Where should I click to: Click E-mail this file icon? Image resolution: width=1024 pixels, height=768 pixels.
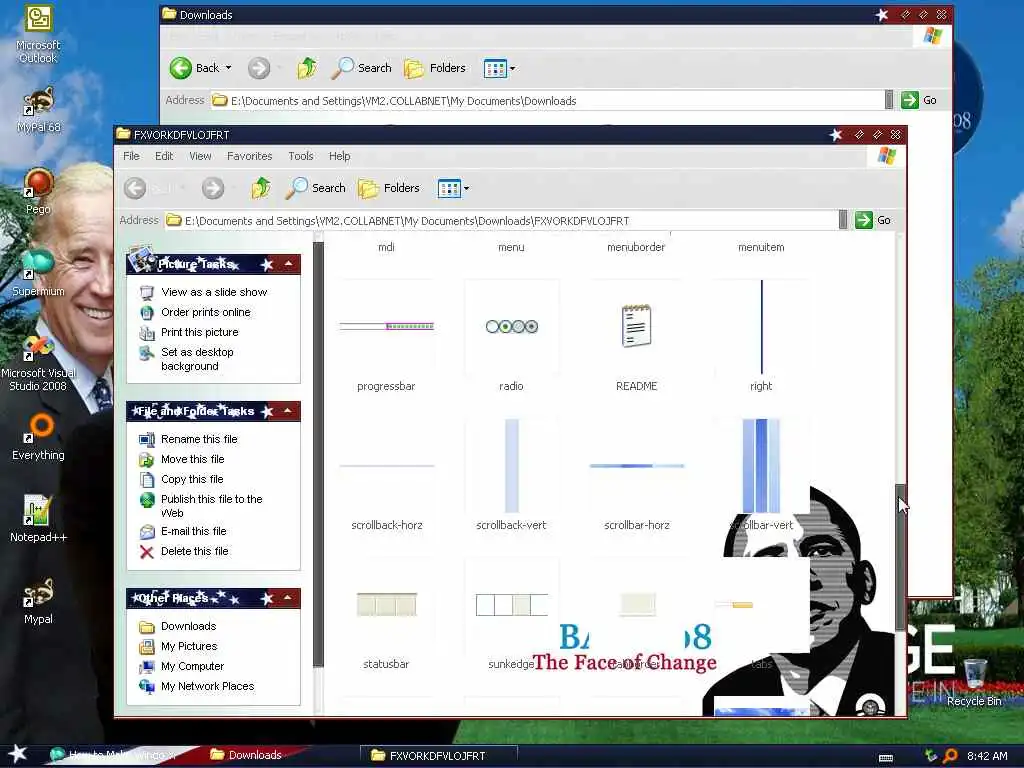click(x=147, y=532)
